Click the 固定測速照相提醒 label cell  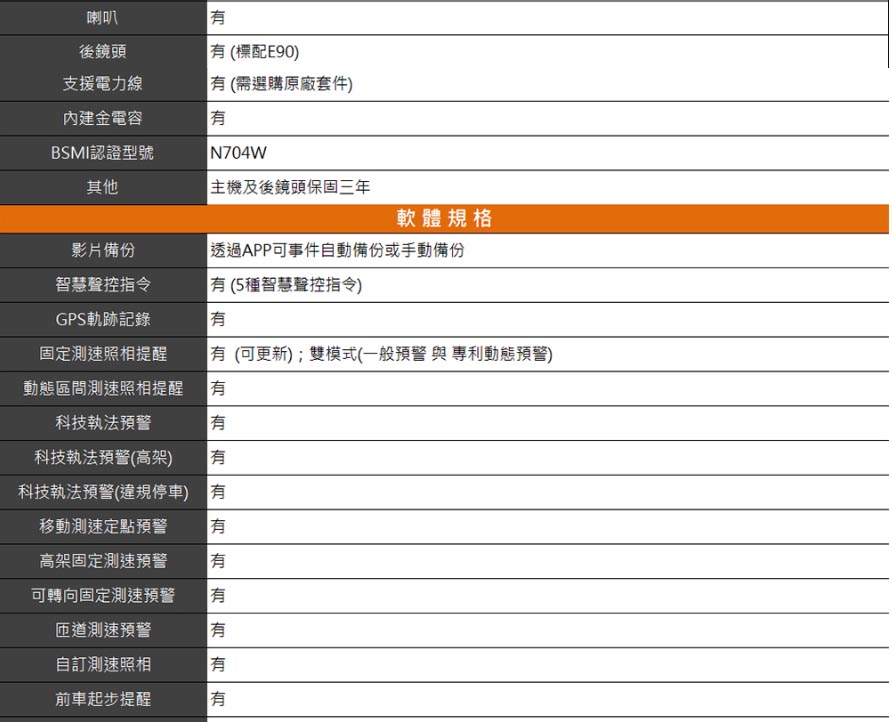[x=103, y=354]
